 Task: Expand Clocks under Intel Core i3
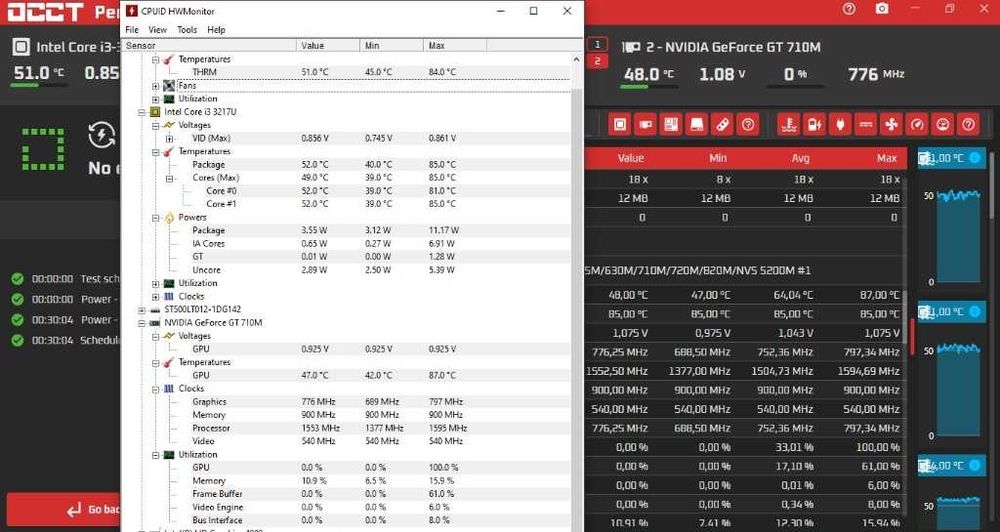(155, 297)
